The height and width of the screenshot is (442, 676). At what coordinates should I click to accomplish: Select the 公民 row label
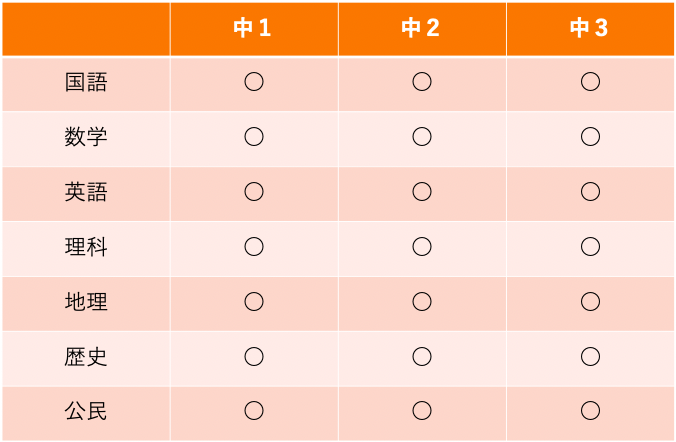(x=86, y=411)
